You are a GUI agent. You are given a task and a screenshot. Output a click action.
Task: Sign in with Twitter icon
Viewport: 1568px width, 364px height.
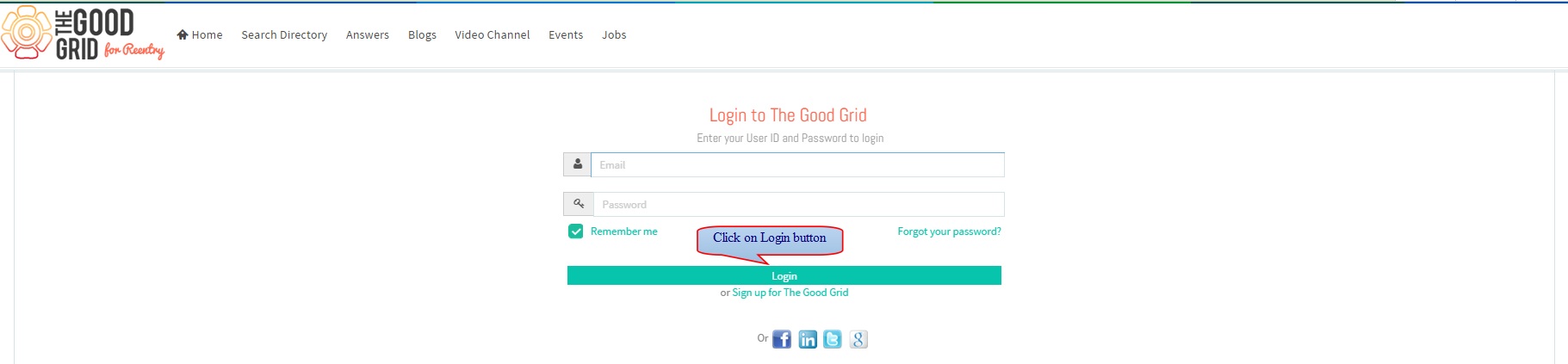click(x=833, y=339)
